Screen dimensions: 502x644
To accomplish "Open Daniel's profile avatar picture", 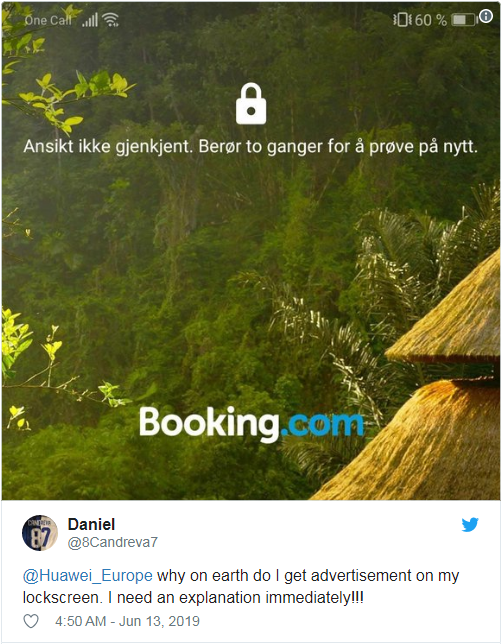I will pyautogui.click(x=40, y=533).
